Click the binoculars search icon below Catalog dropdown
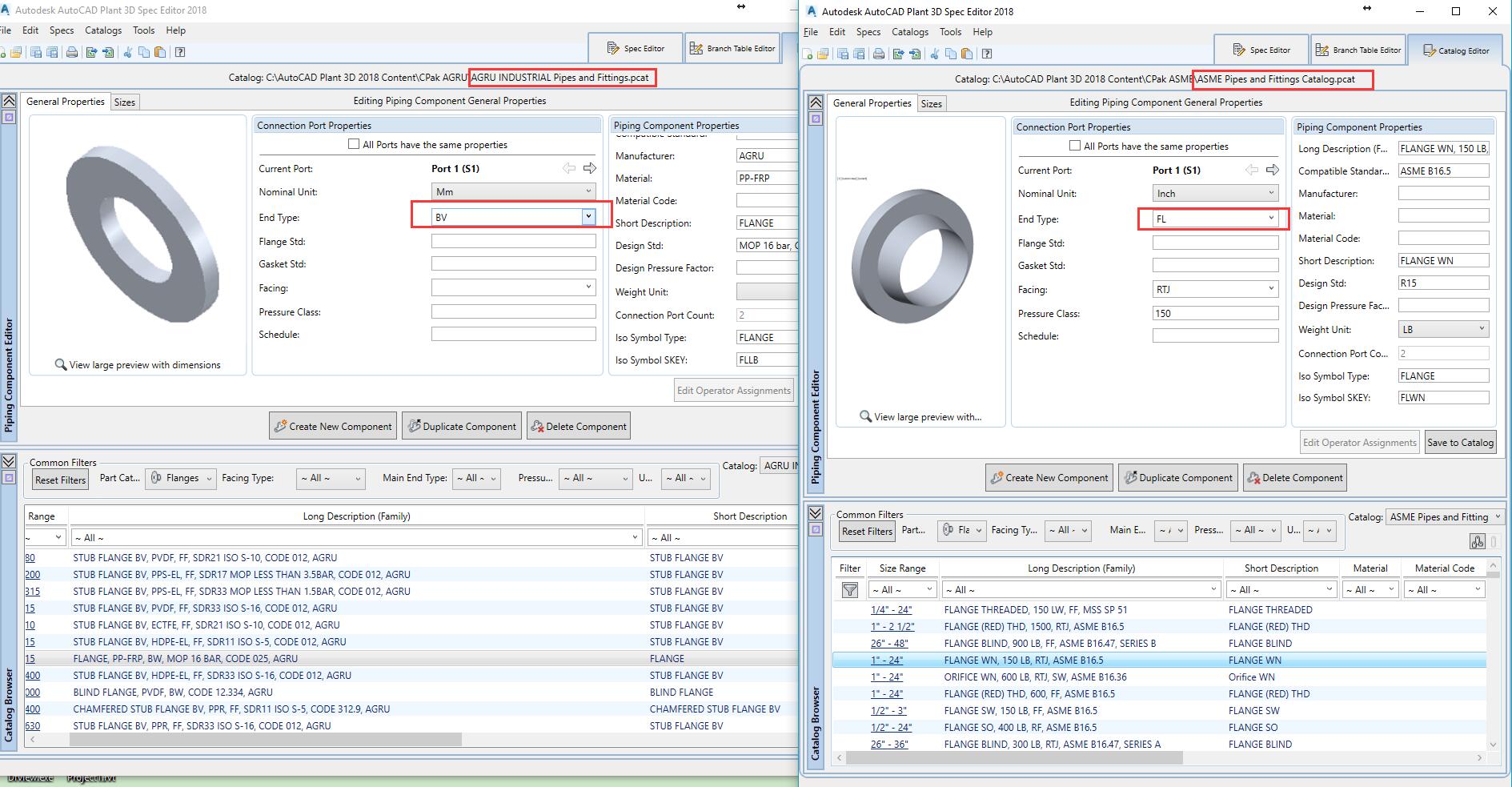The image size is (1512, 787). coord(1477,541)
